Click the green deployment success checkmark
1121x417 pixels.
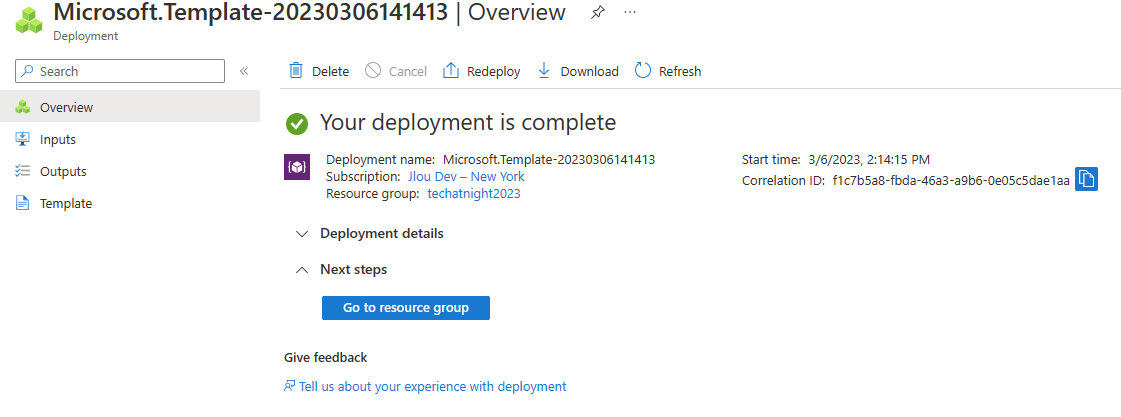(297, 124)
